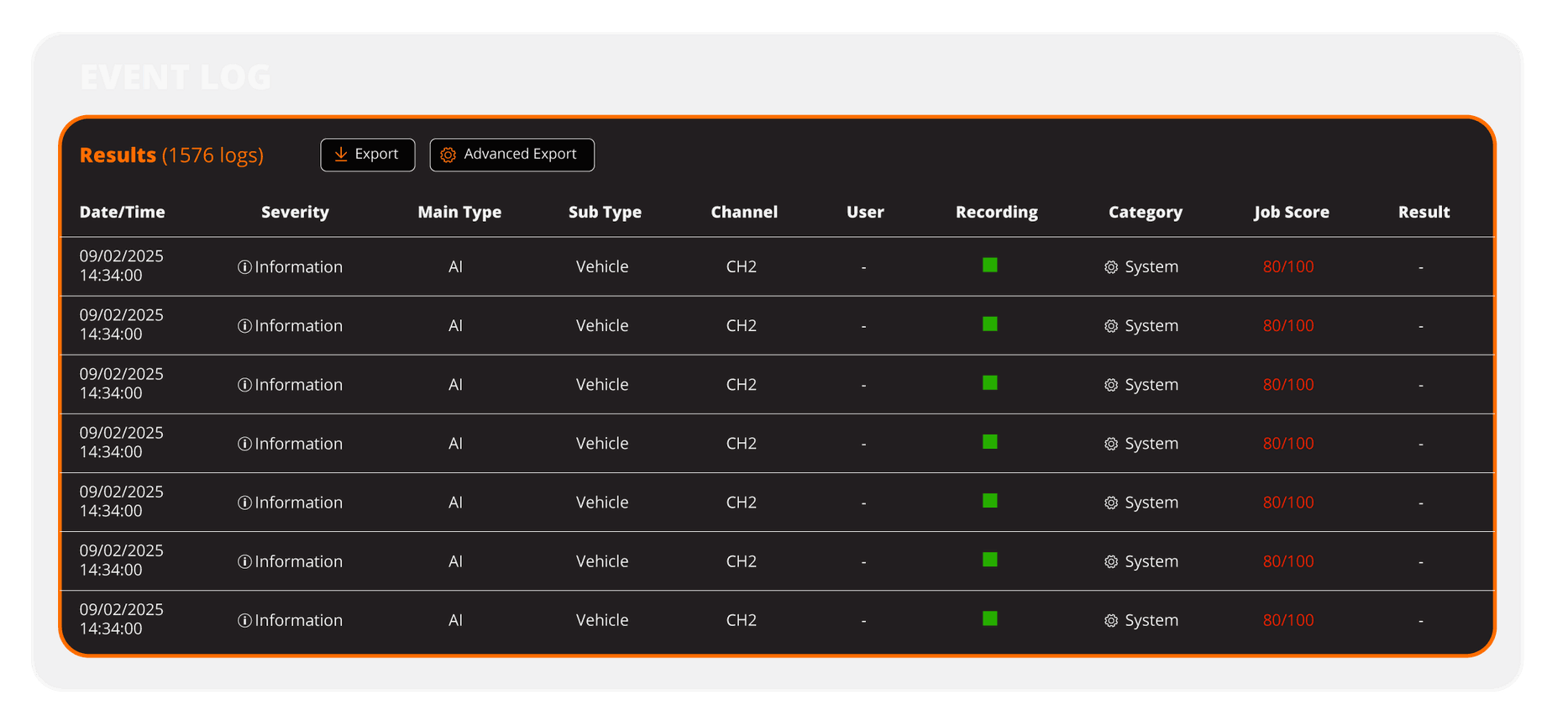Viewport: 1568px width, 716px height.
Task: Click the Results (1576 logs) title
Action: [171, 155]
